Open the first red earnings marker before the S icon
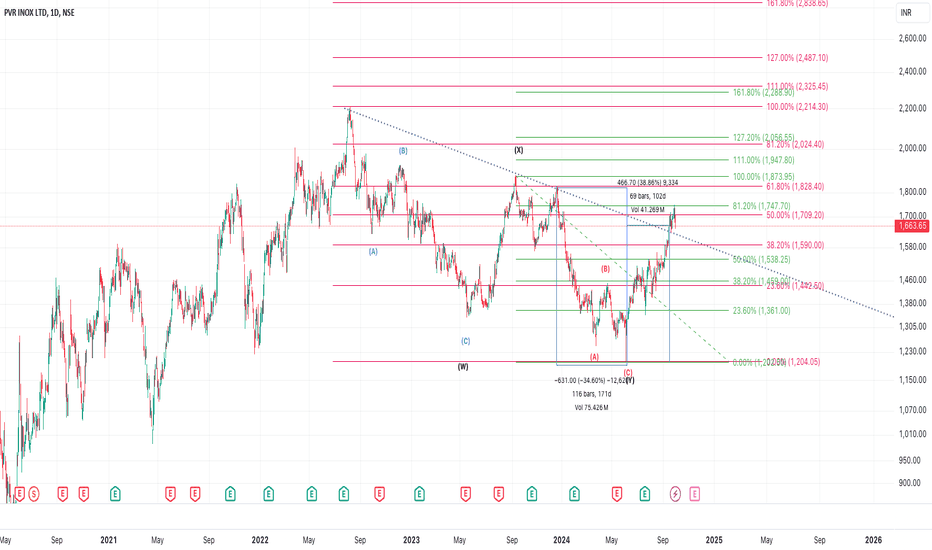932x550 pixels. pos(20,494)
